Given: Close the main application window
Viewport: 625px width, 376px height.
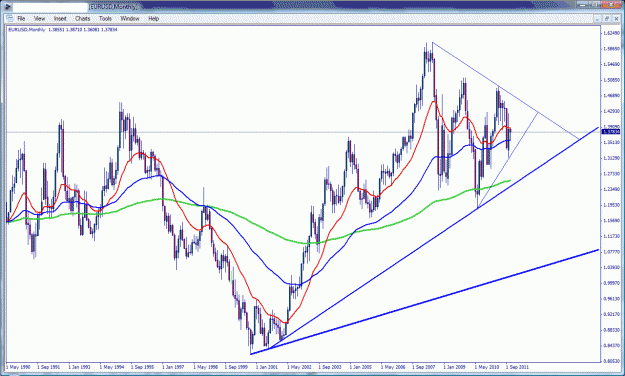Looking at the screenshot, I should coord(612,4).
